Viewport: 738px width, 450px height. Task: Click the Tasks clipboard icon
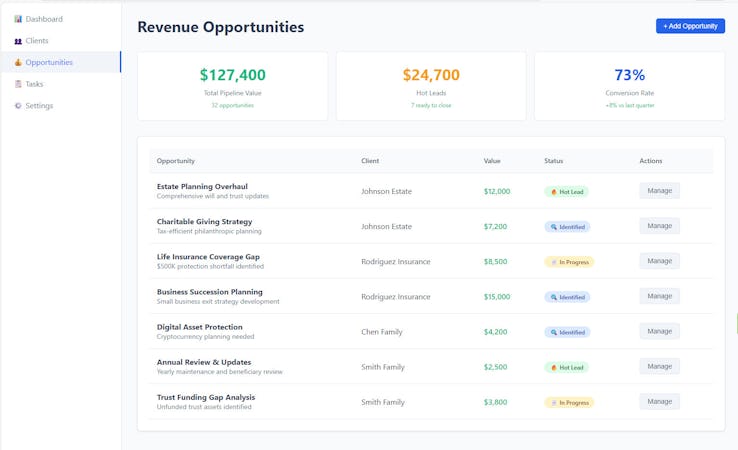point(18,84)
